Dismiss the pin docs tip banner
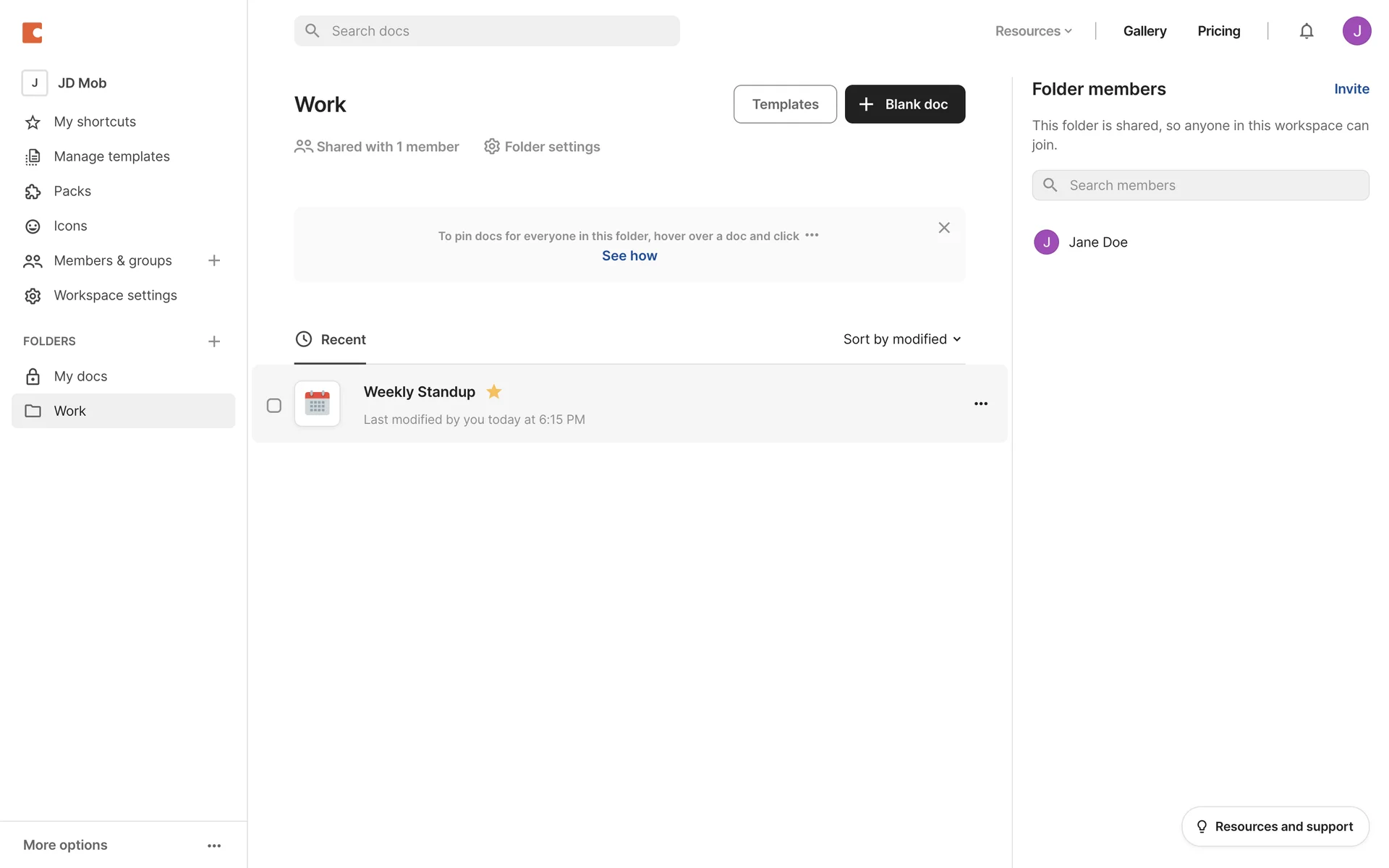This screenshot has width=1389, height=868. coord(943,228)
